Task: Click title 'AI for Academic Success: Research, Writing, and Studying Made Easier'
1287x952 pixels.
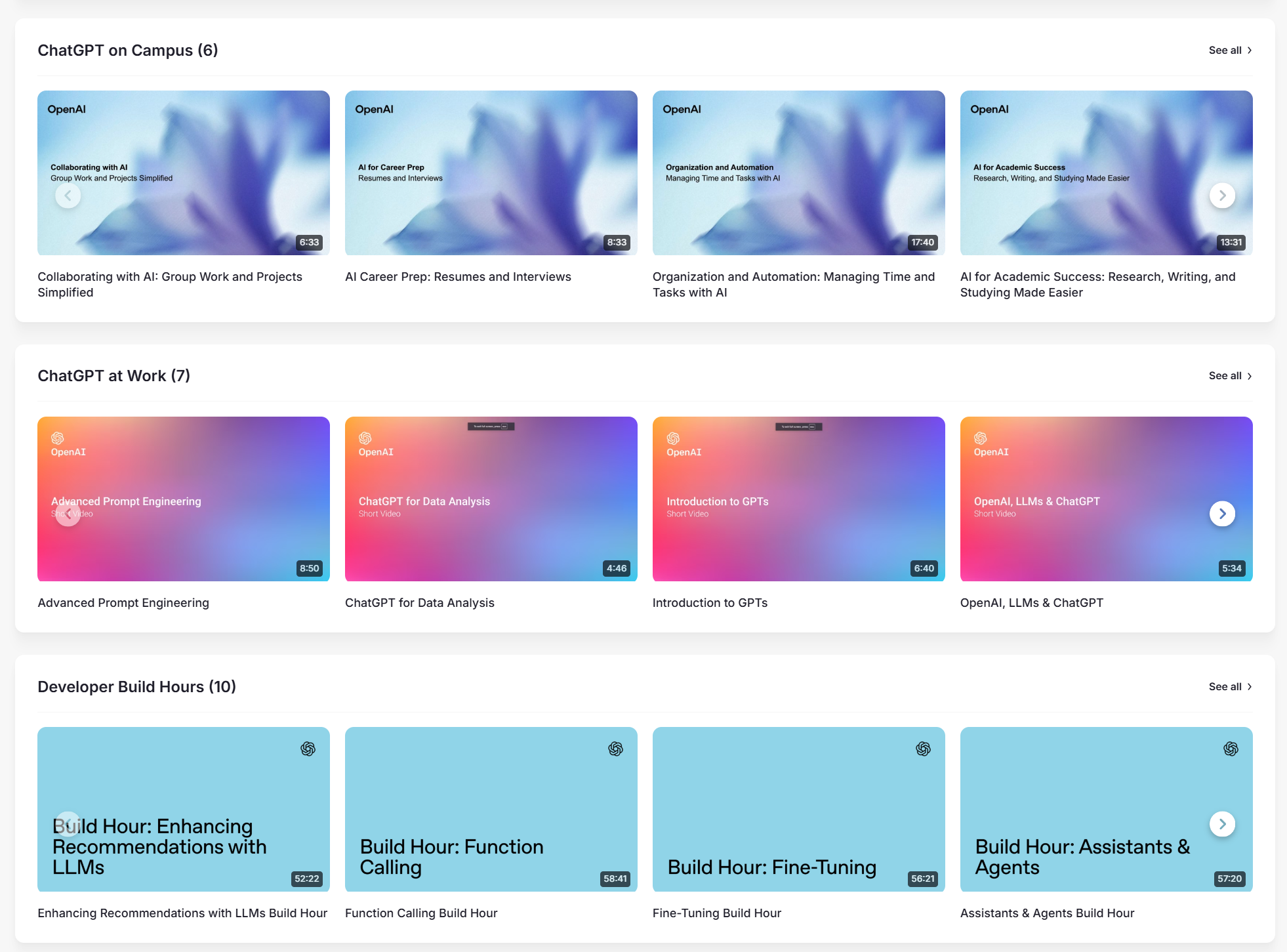Action: (1098, 285)
